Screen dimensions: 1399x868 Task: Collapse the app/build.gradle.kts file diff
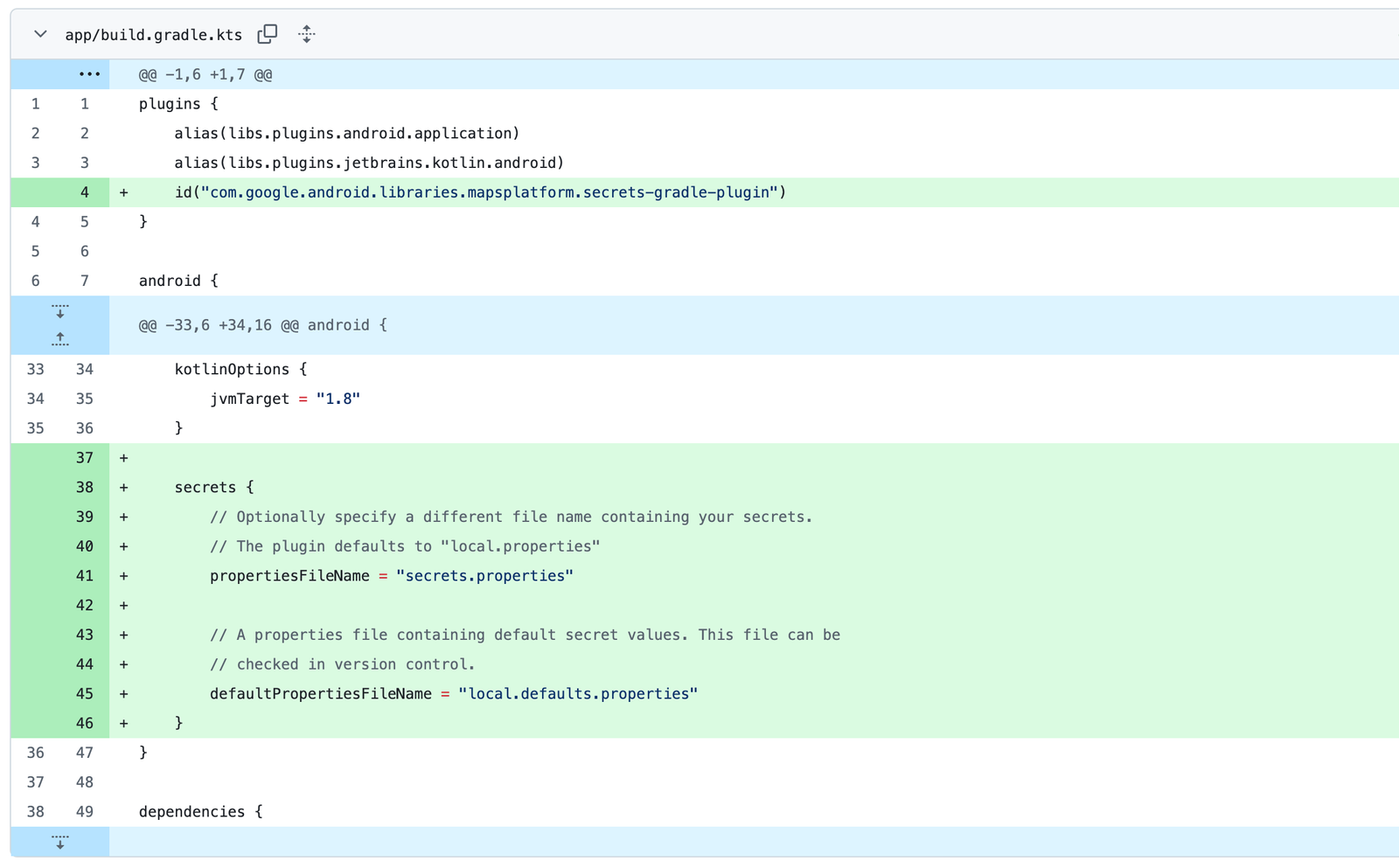tap(40, 34)
